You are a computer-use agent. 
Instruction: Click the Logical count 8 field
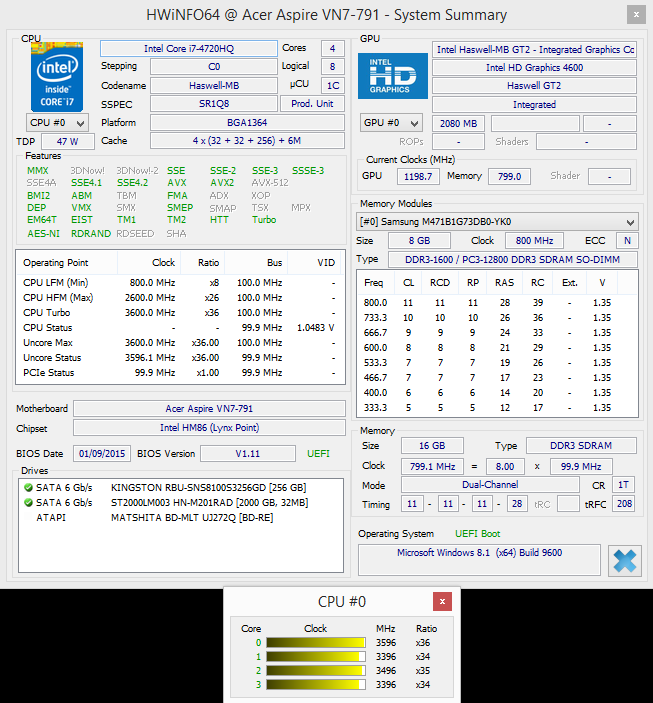tap(332, 67)
